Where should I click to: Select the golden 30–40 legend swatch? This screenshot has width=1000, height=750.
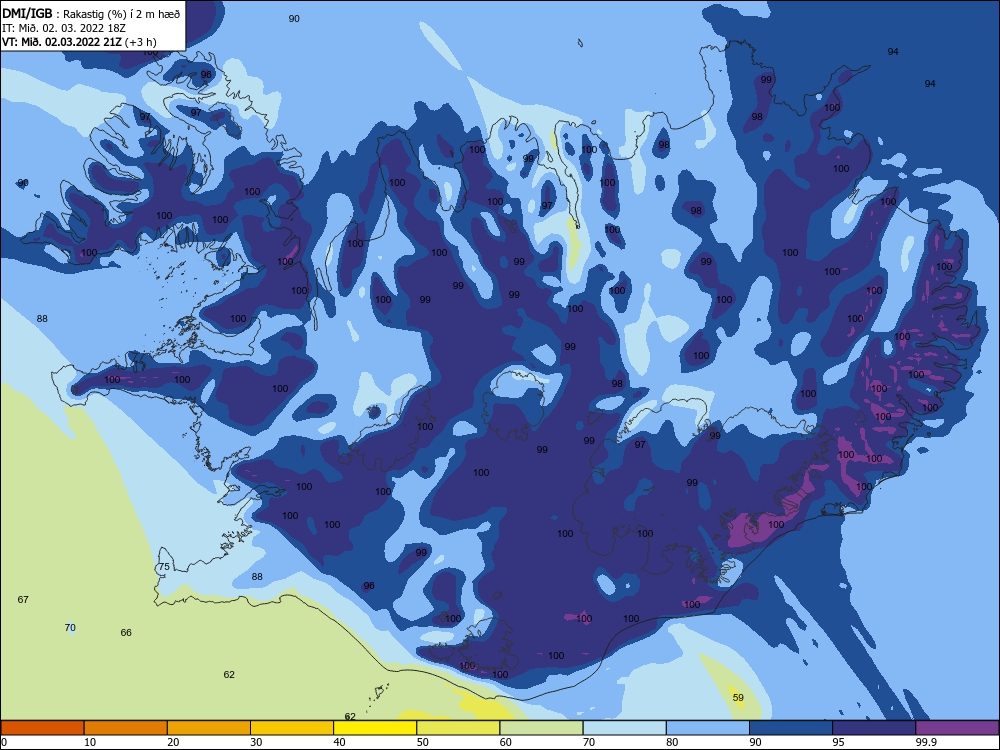(x=292, y=728)
